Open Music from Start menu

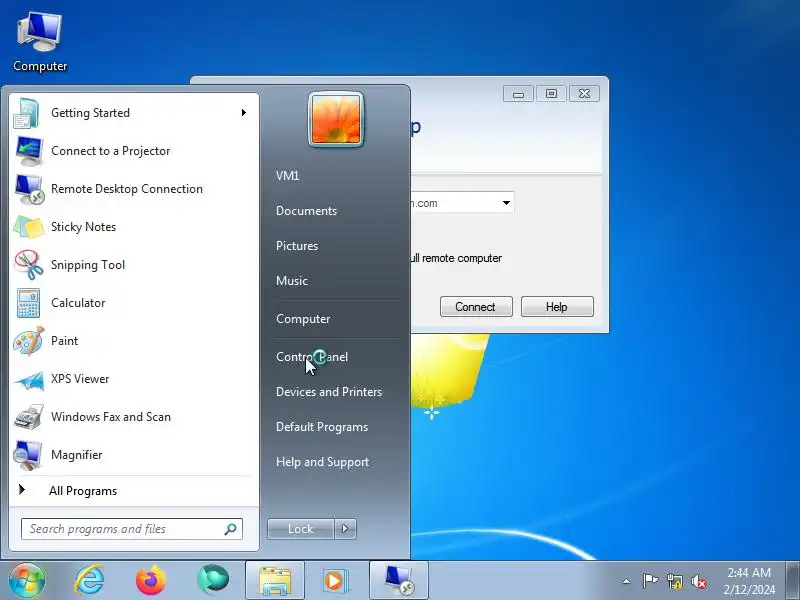292,281
